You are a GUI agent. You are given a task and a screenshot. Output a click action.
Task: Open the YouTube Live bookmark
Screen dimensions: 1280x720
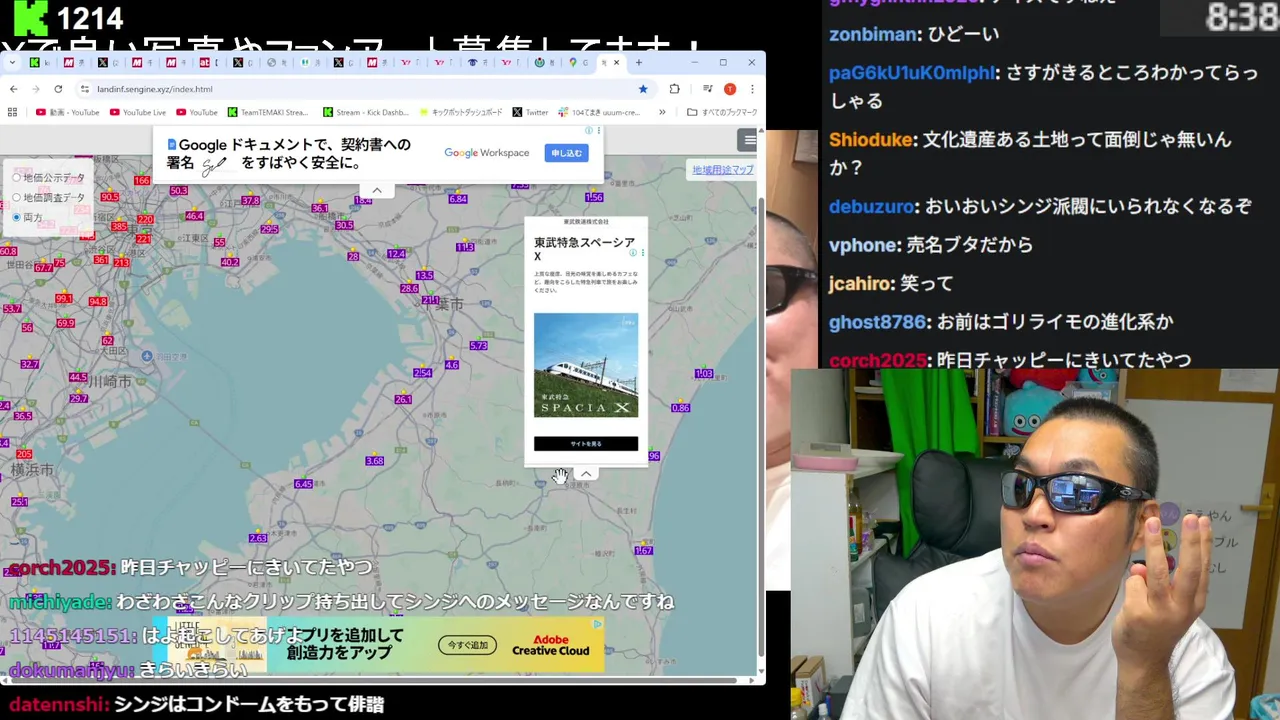pyautogui.click(x=138, y=112)
